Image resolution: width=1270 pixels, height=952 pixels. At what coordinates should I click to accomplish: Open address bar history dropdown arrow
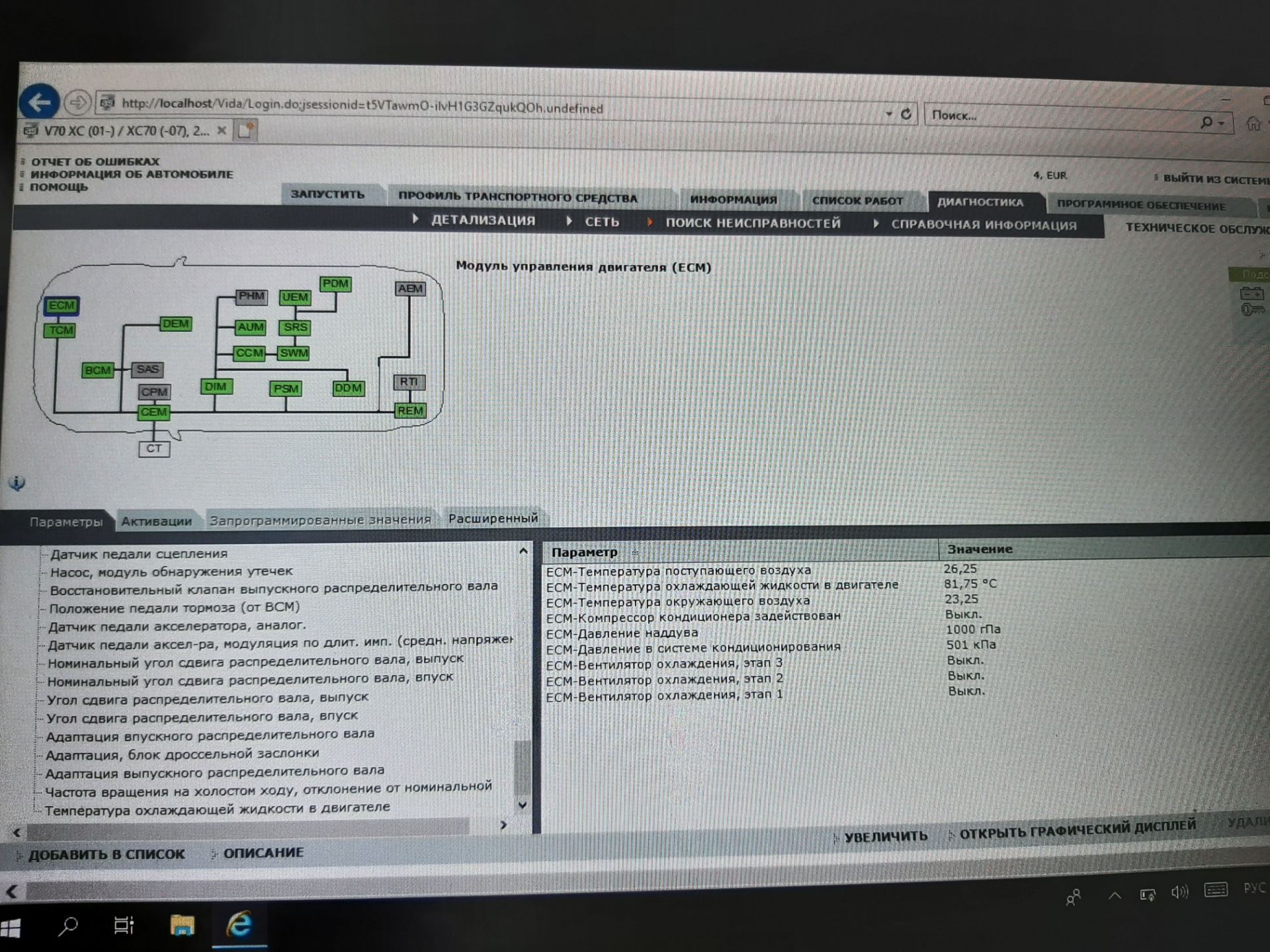pos(888,114)
